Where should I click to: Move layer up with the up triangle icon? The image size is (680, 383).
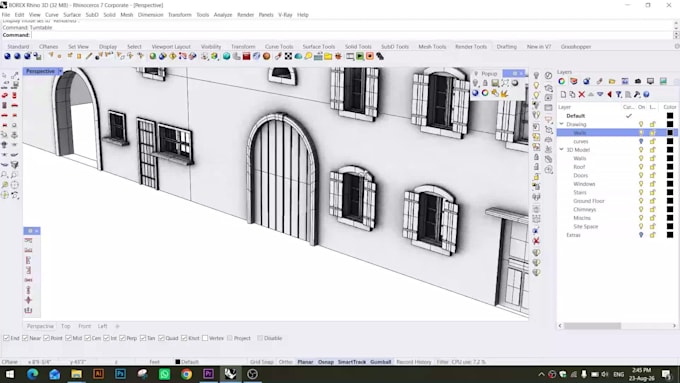pyautogui.click(x=591, y=95)
